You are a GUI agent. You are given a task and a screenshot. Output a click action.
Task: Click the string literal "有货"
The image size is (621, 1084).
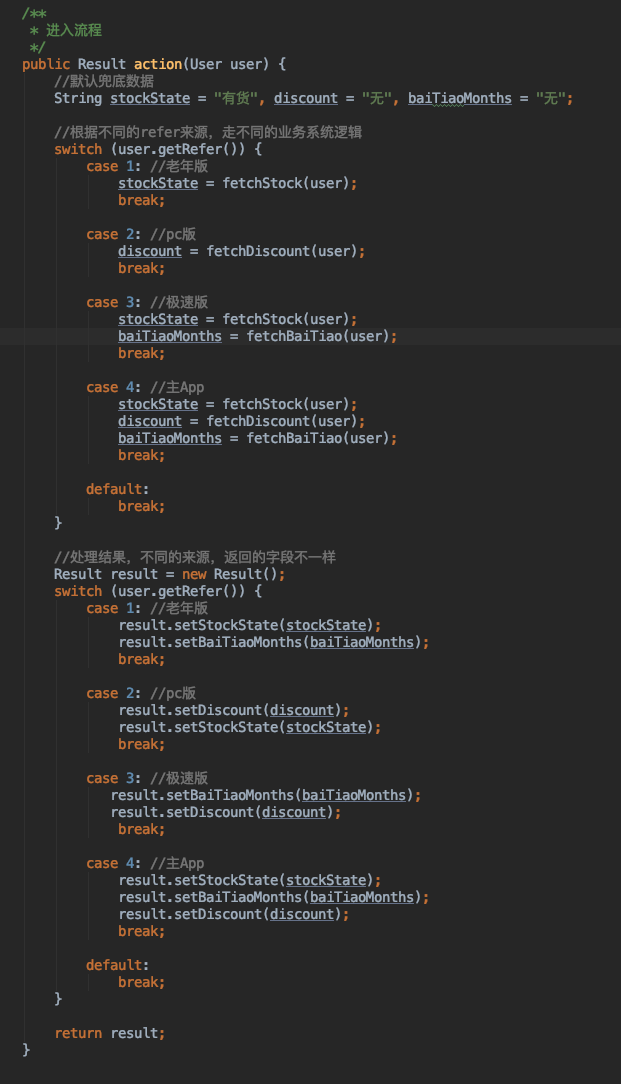(x=237, y=98)
